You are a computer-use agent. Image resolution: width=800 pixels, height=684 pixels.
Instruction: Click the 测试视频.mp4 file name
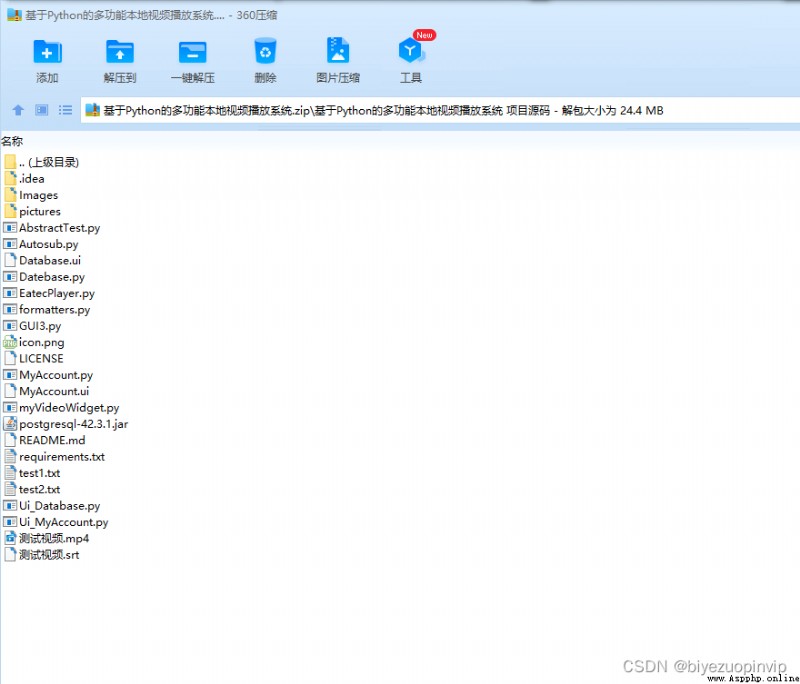[x=54, y=538]
